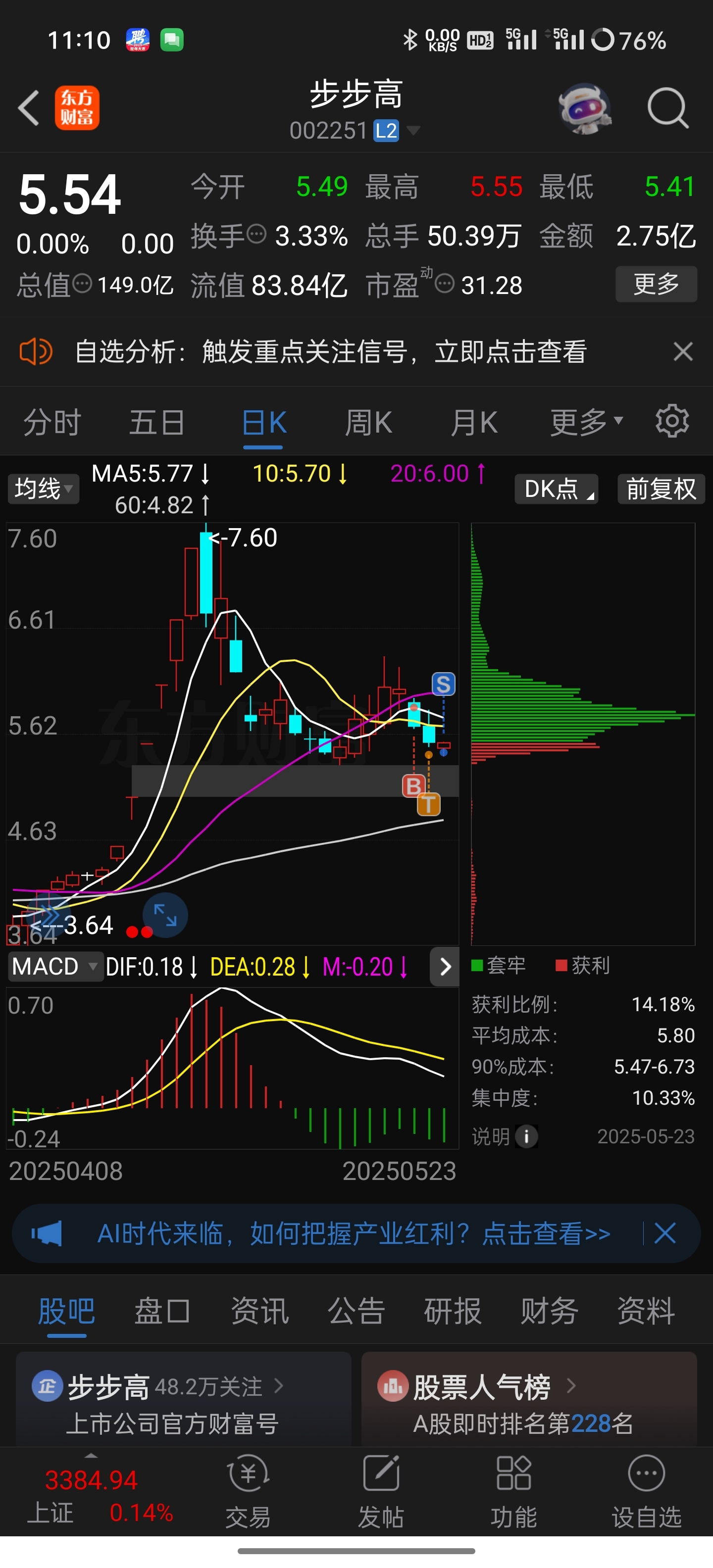713x1568 pixels.
Task: Tap 平均成本 5.80 value
Action: (x=676, y=1035)
